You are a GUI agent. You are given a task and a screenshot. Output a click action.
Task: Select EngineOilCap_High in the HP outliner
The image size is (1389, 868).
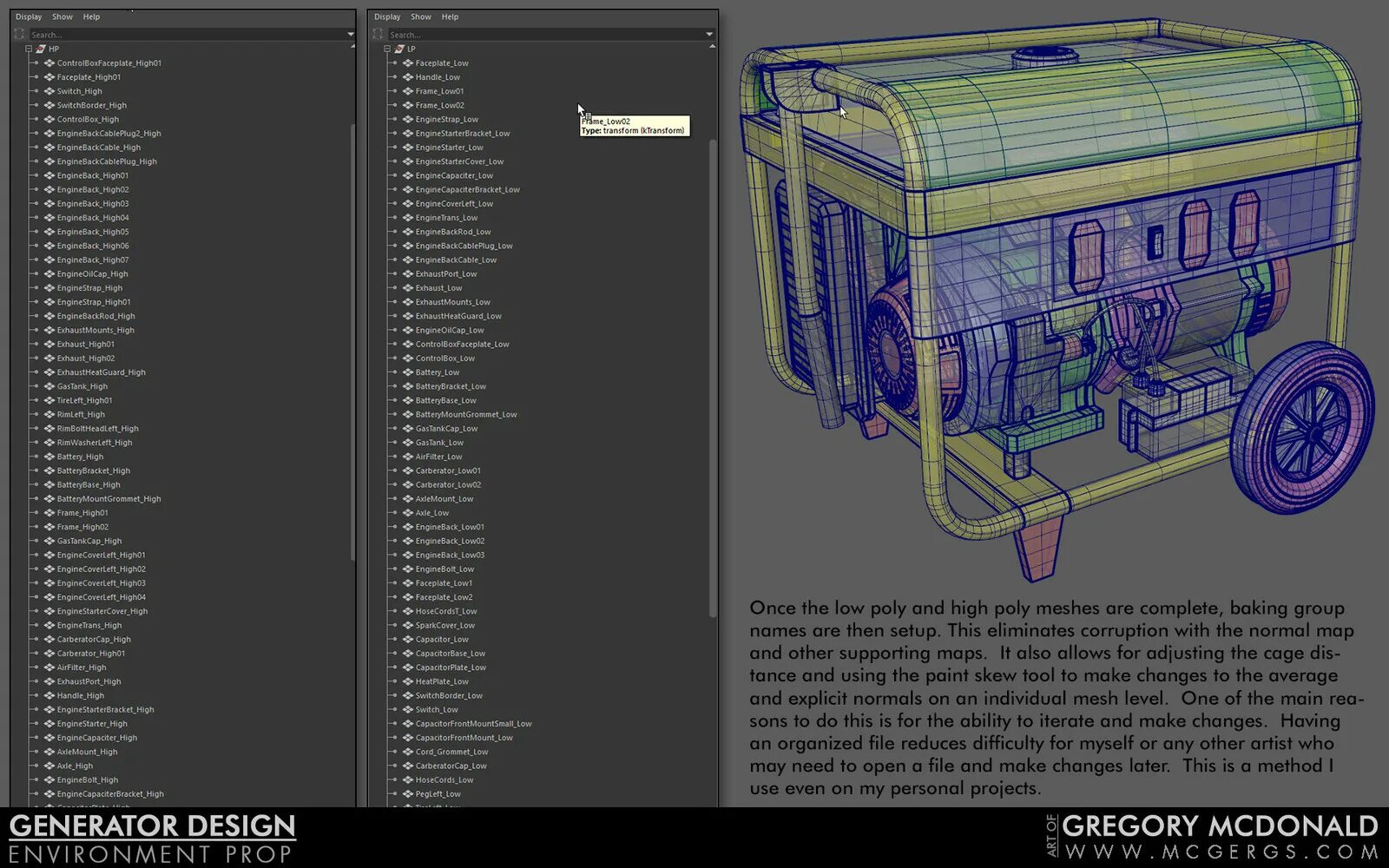click(x=92, y=274)
